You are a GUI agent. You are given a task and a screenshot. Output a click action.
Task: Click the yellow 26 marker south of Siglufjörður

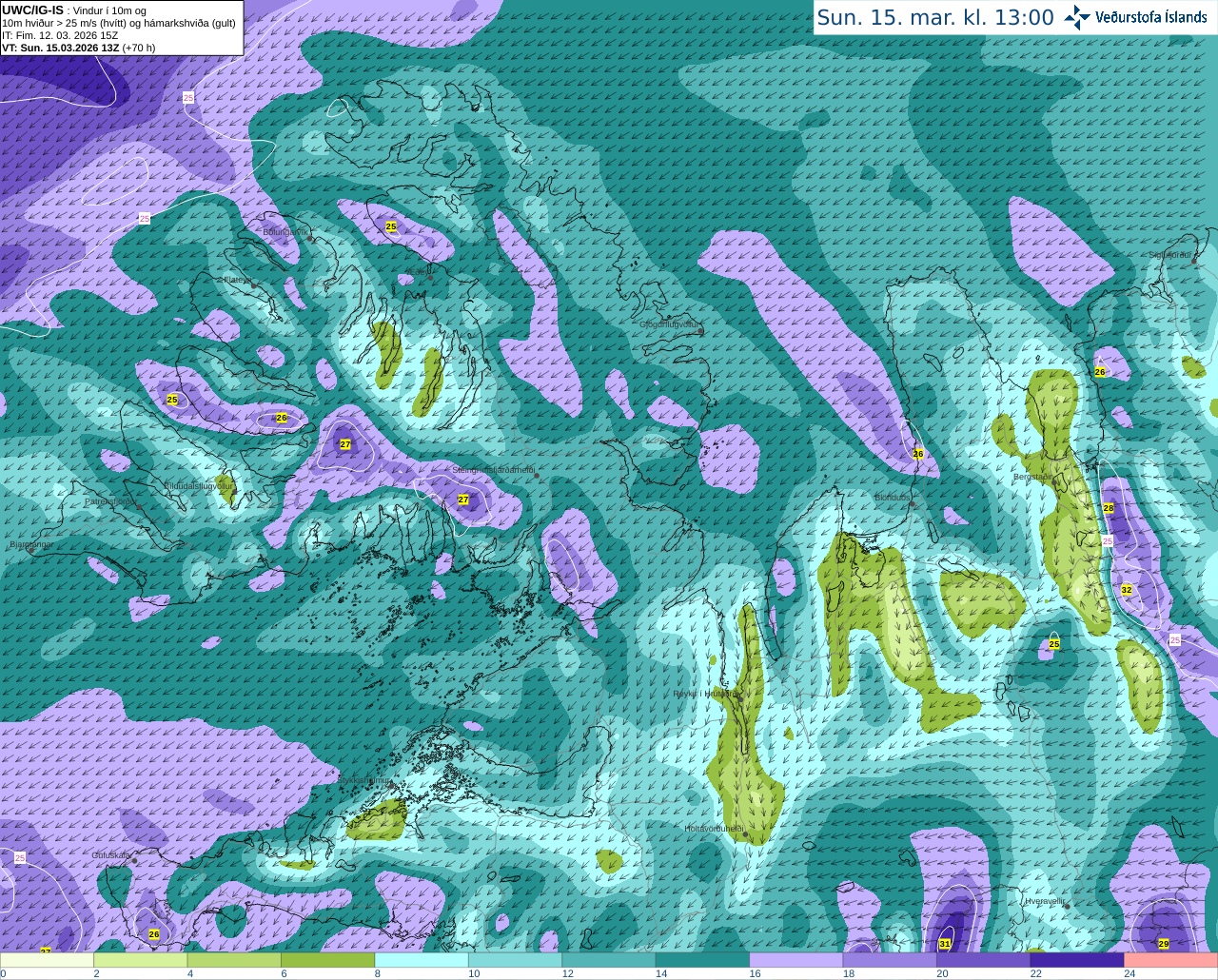(1100, 372)
